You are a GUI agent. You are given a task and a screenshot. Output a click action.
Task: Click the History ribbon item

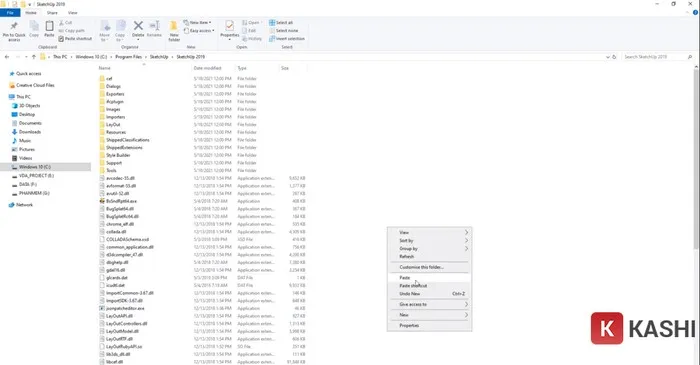[252, 38]
